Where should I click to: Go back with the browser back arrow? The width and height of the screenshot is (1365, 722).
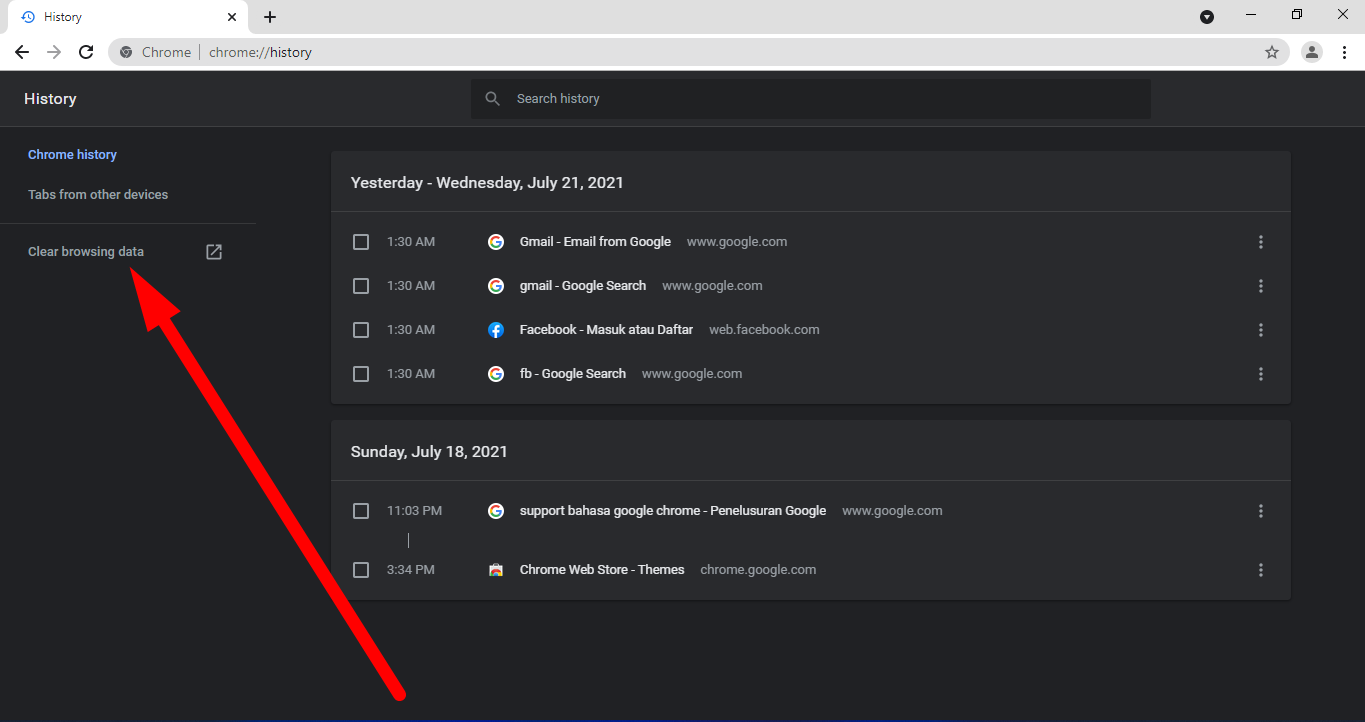tap(22, 52)
